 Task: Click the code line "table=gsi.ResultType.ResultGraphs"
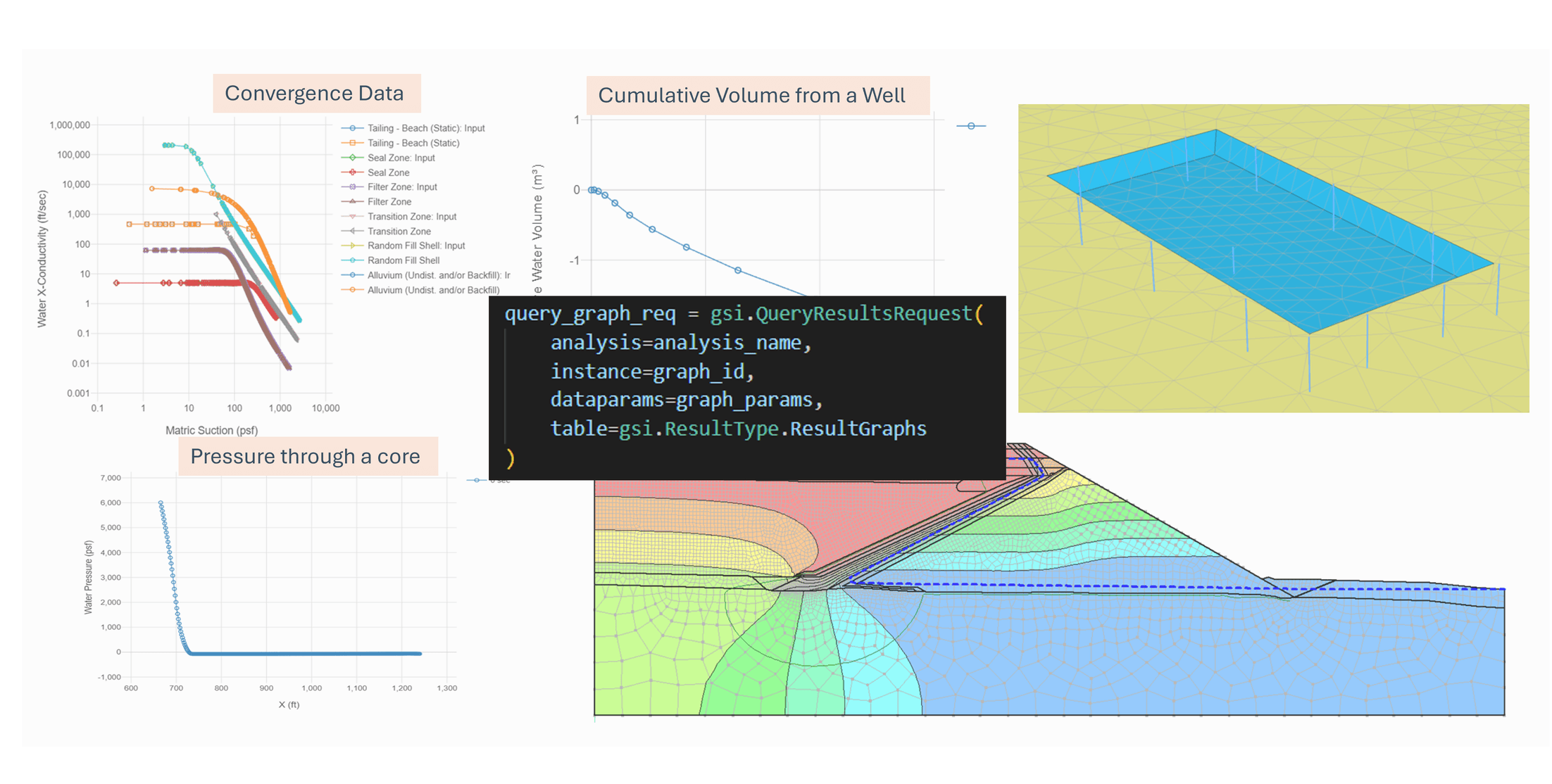point(738,429)
